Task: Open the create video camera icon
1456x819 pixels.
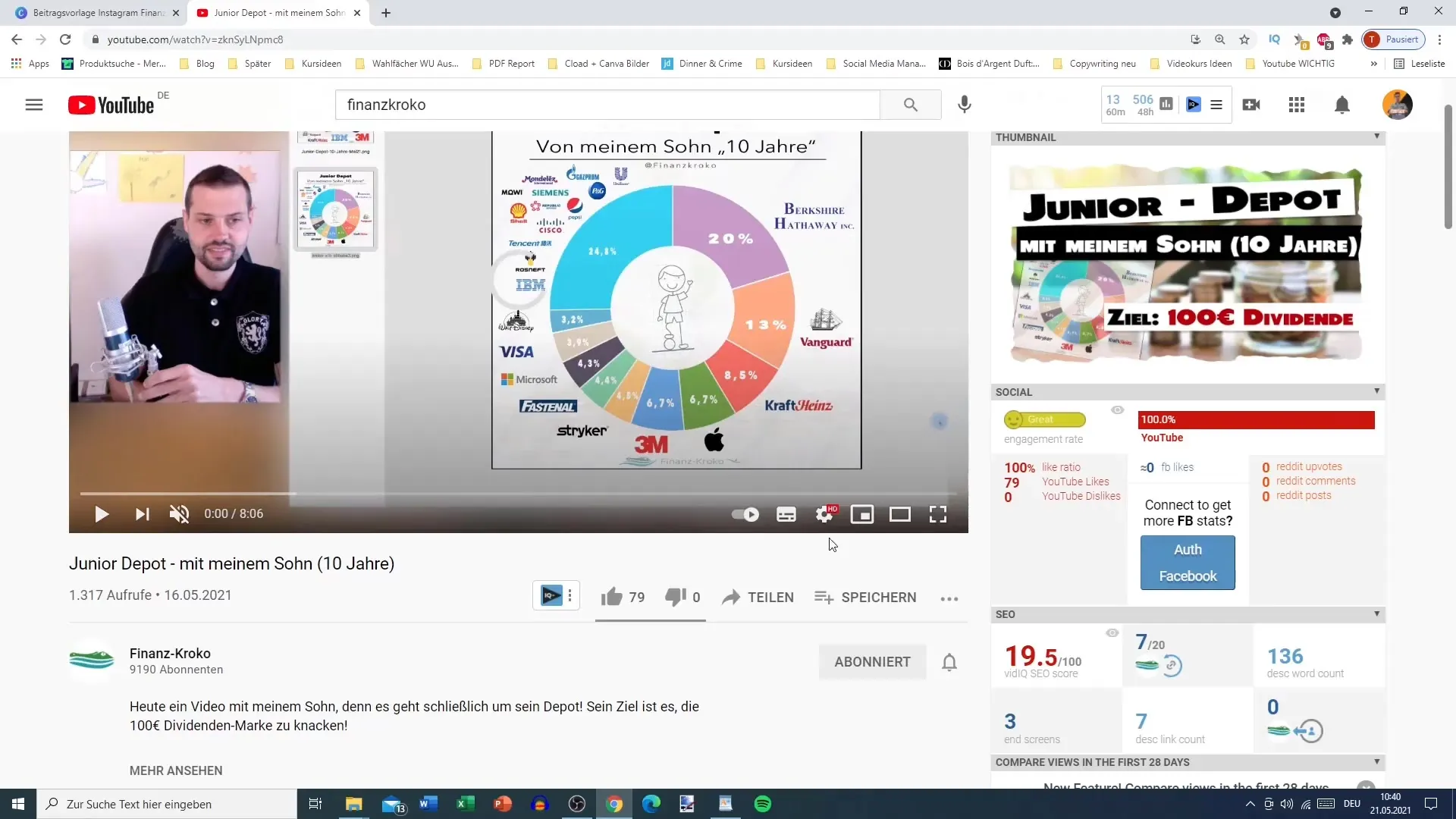Action: point(1251,105)
